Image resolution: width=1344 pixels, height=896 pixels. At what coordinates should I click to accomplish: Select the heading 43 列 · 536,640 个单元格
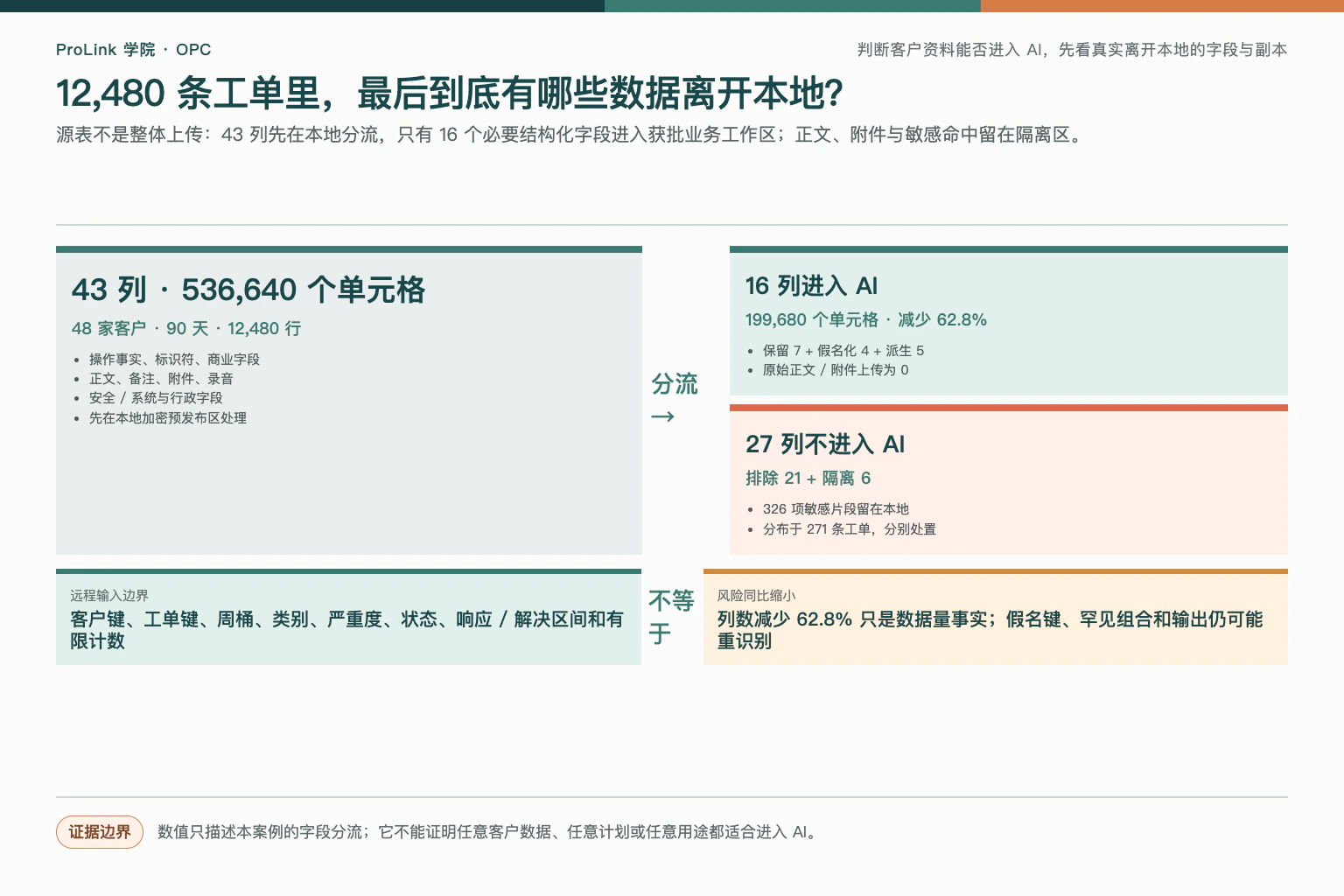248,290
